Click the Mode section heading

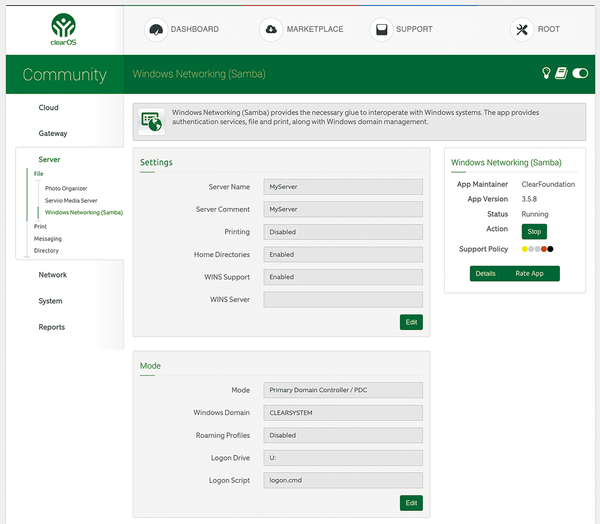pyautogui.click(x=150, y=366)
